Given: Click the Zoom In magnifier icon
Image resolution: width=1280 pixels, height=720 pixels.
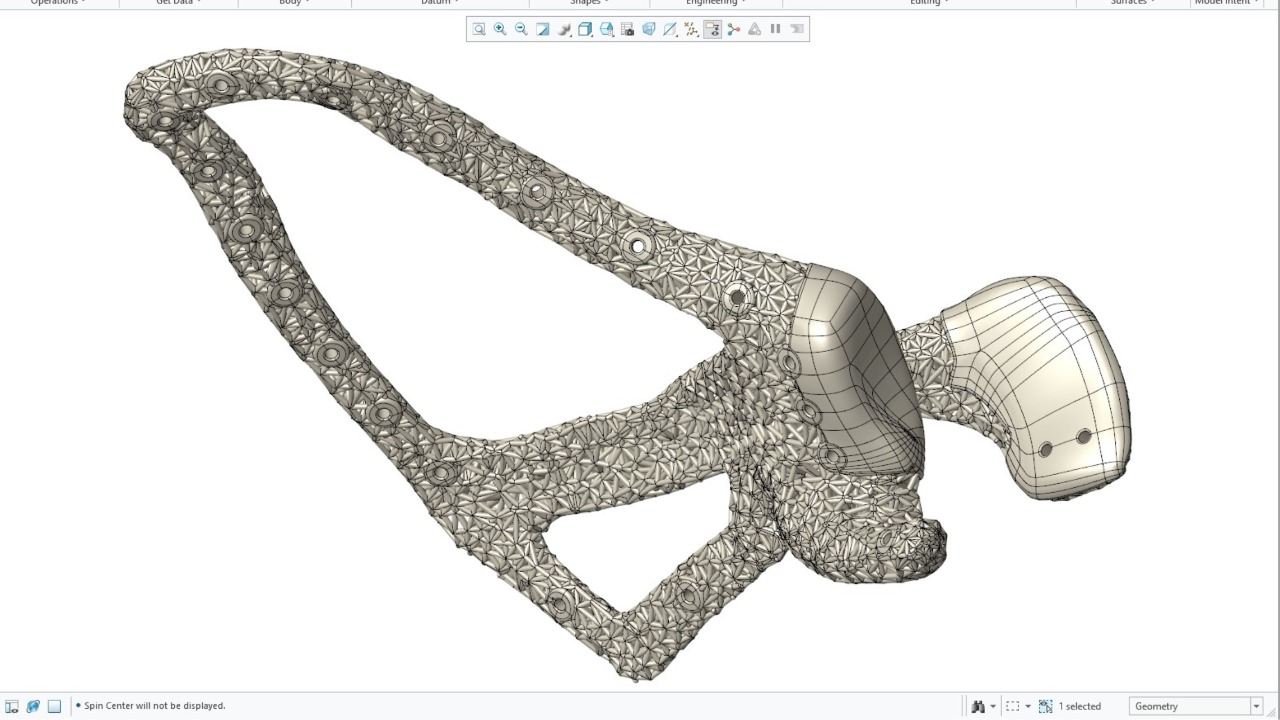Looking at the screenshot, I should pos(500,29).
